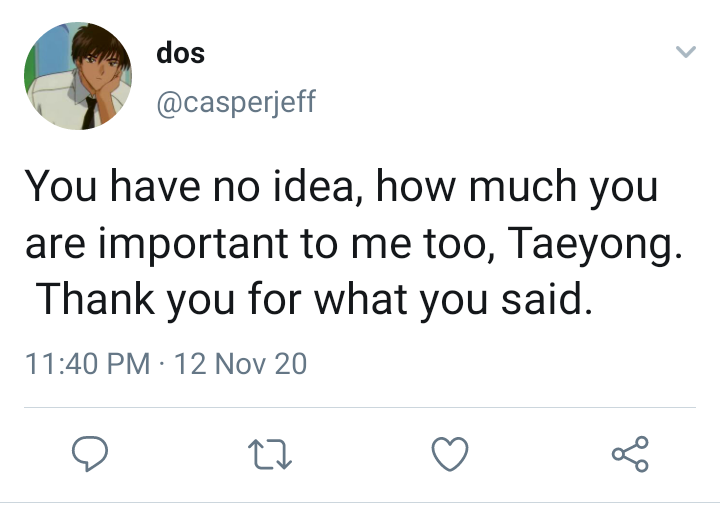The width and height of the screenshot is (720, 515).
Task: Open the anime profile picture of dos
Action: (78, 76)
